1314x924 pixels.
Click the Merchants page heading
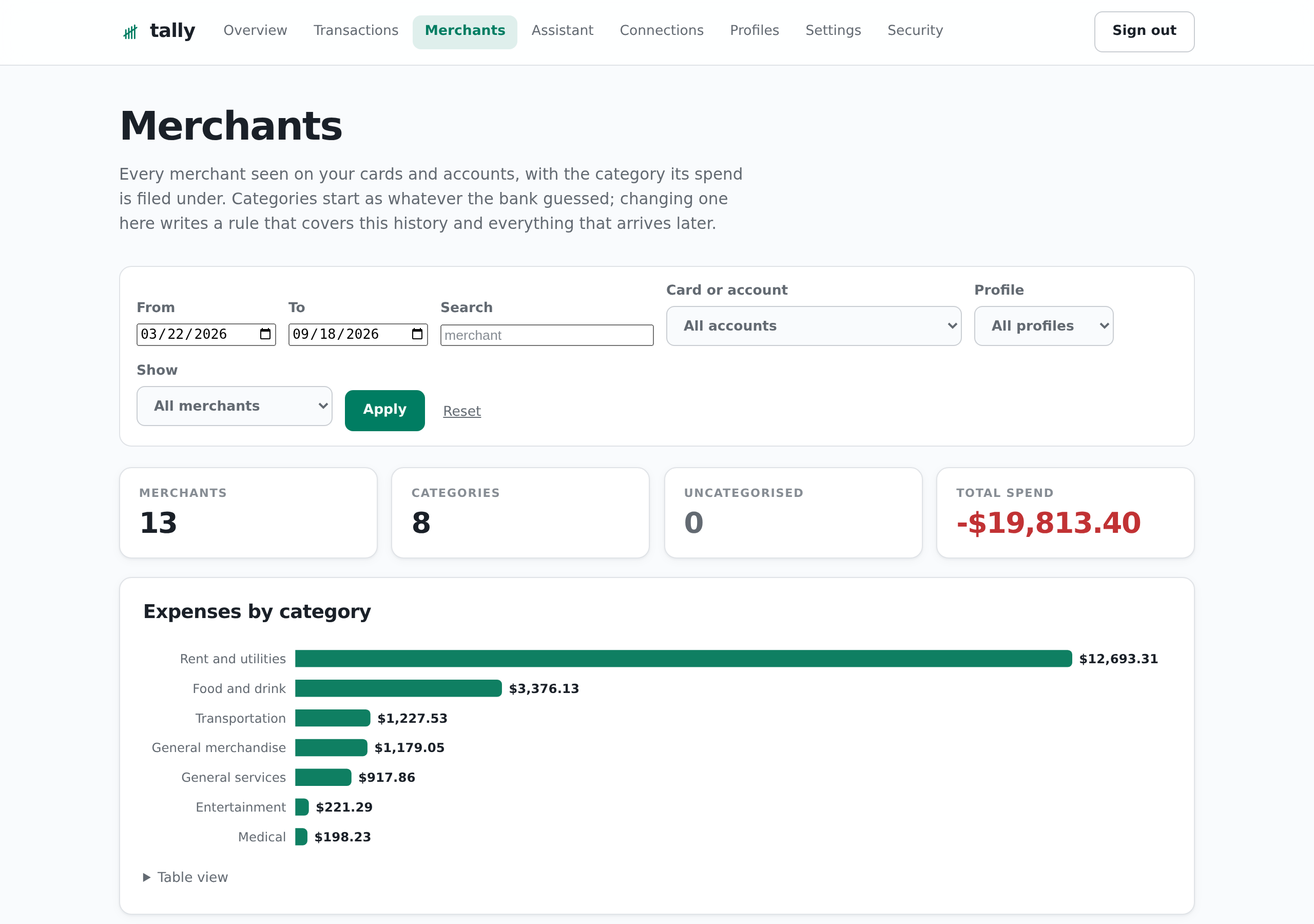coord(230,126)
